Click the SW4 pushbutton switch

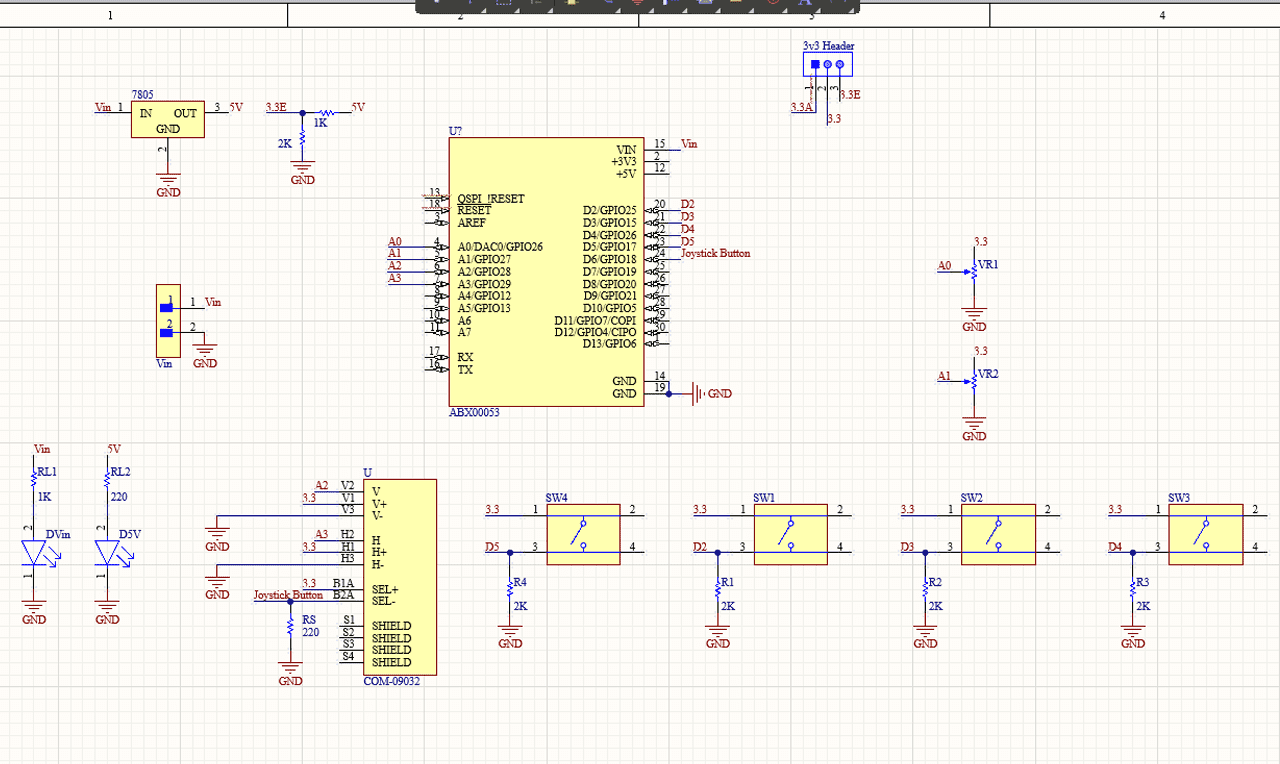(x=582, y=534)
